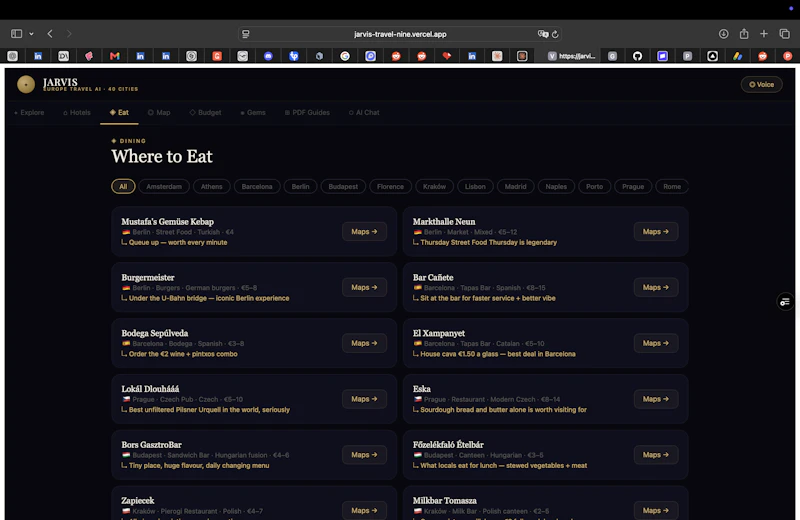The height and width of the screenshot is (520, 800).
Task: Filter restaurants by Lisbon
Action: click(475, 187)
